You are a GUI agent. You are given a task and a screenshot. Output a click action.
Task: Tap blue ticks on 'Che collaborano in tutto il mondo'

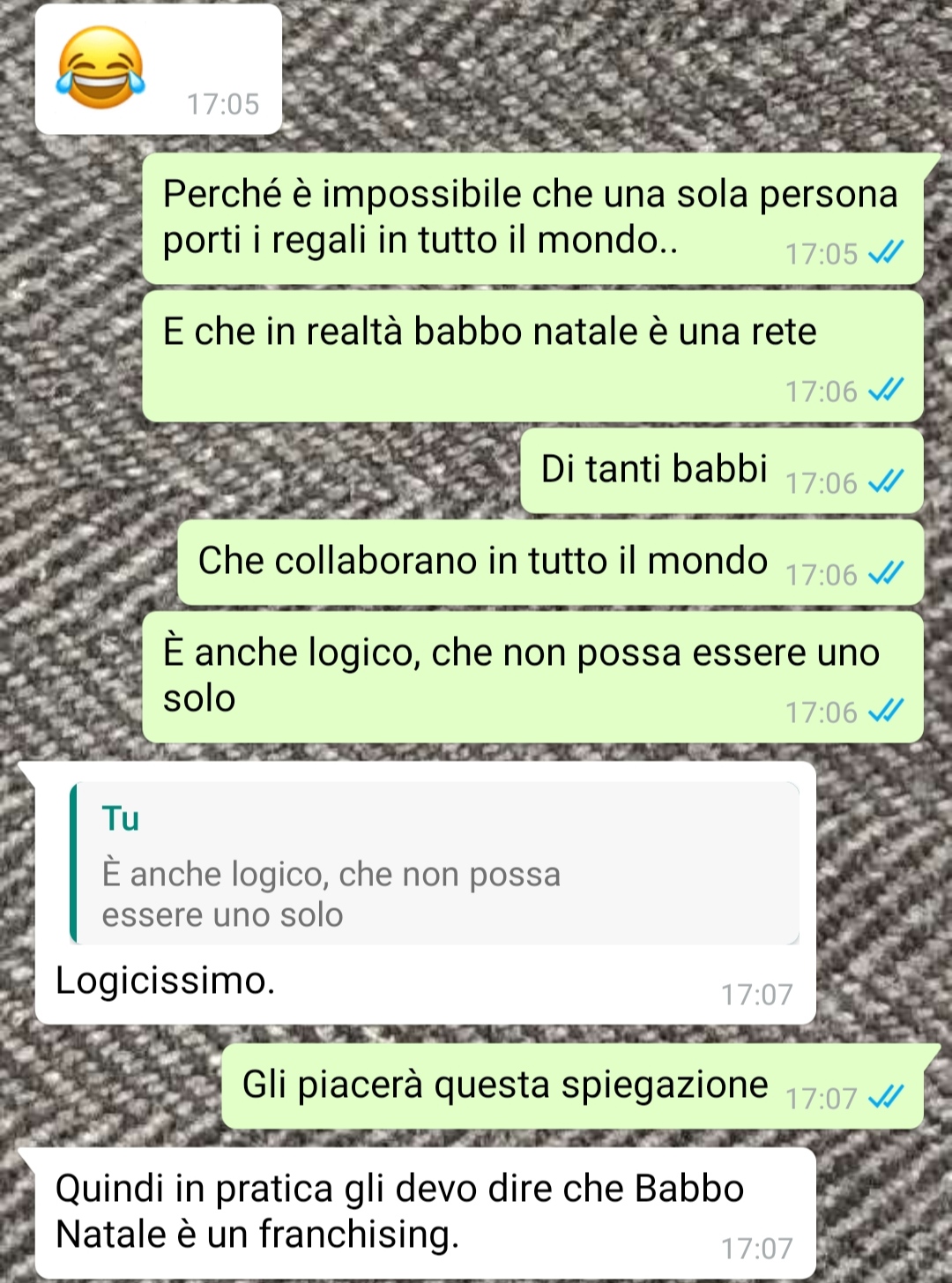click(x=886, y=574)
